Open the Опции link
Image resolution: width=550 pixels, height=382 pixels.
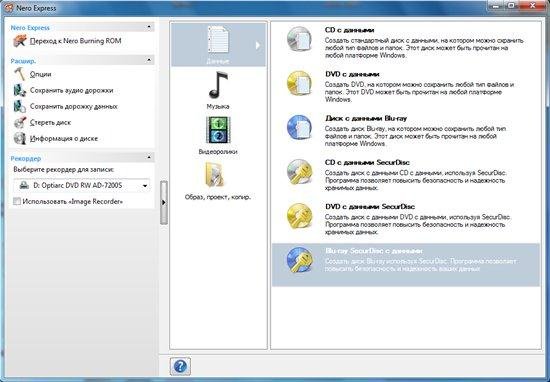[41, 74]
